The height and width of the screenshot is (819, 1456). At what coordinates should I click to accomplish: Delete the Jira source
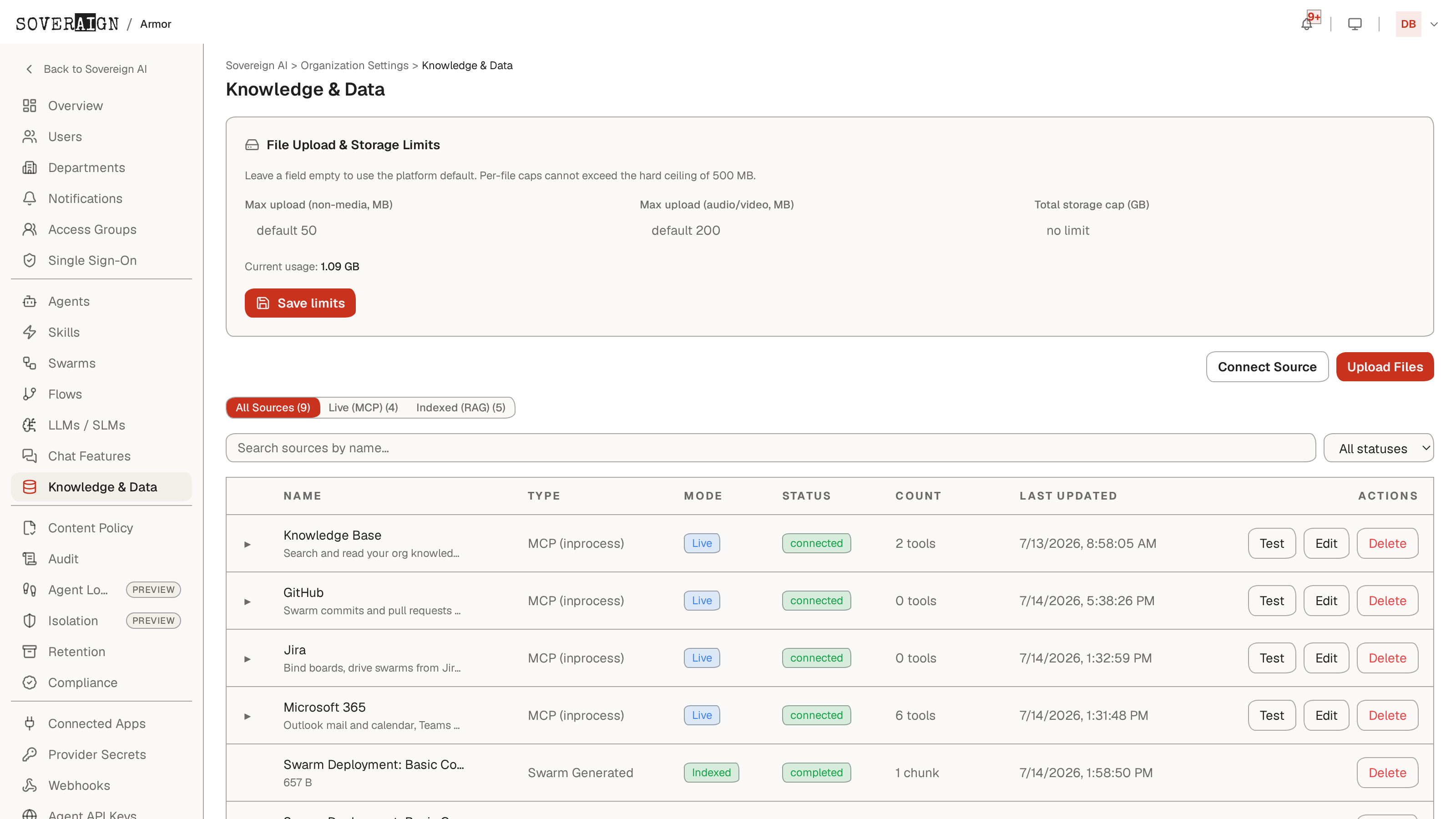(1387, 658)
